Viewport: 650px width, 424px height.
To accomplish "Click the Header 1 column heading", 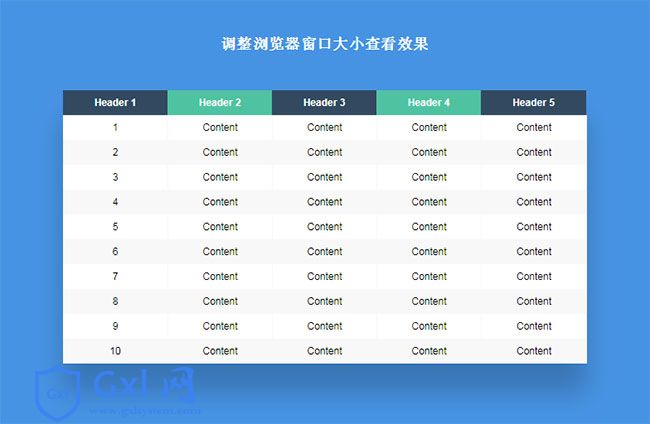I will 115,102.
